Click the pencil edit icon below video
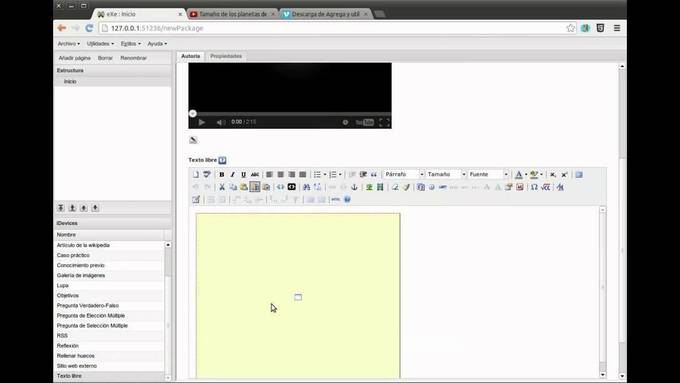Viewport: 680px width, 383px height. coord(193,140)
